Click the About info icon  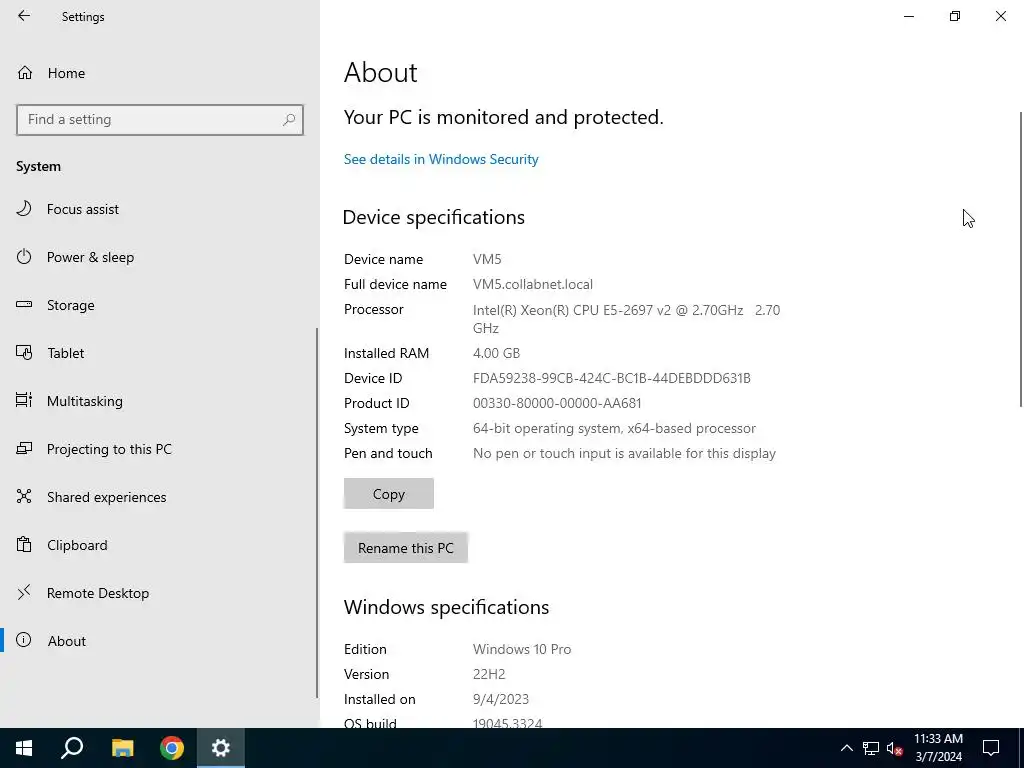24,640
